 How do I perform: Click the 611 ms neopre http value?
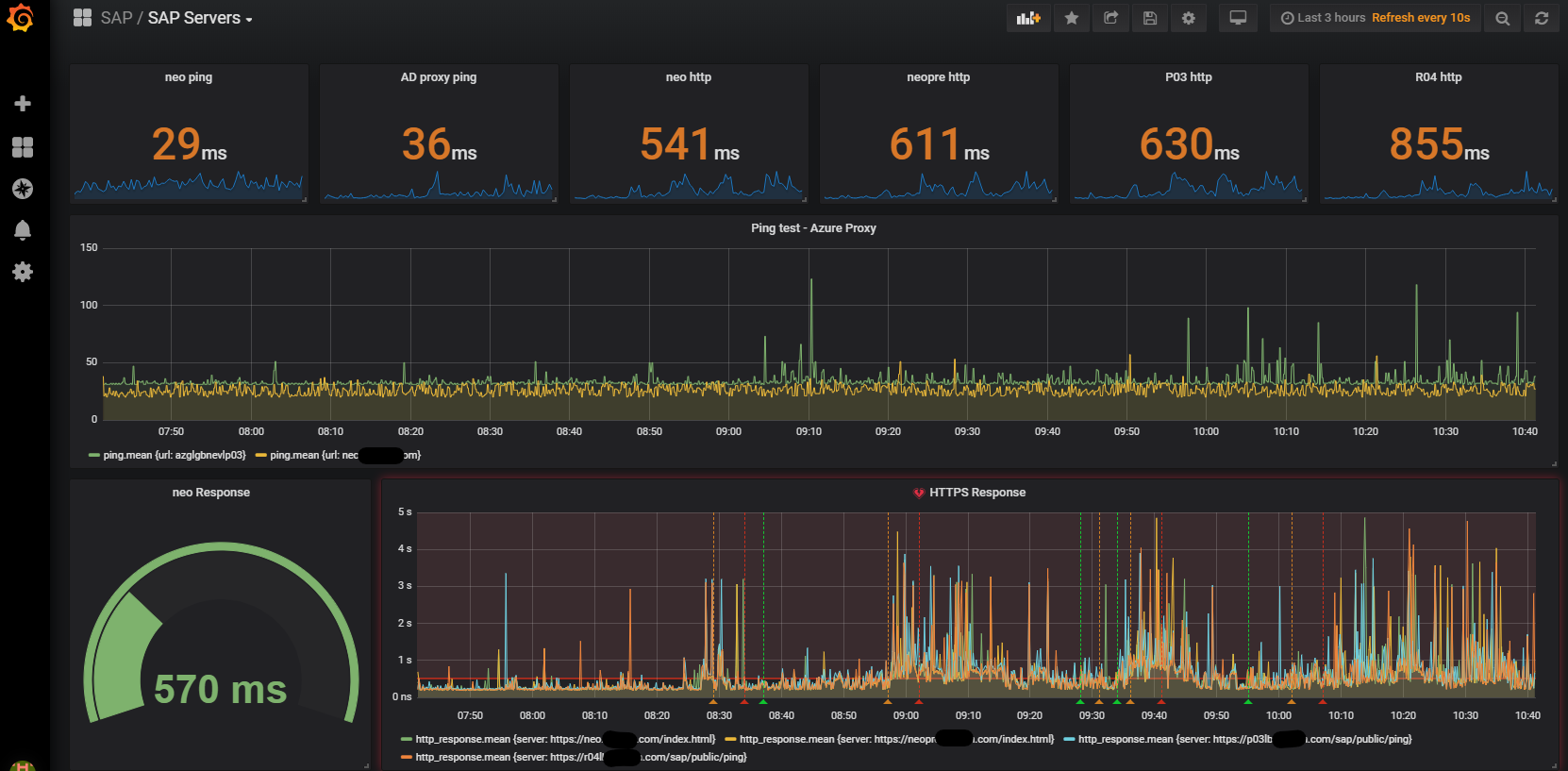pos(939,144)
